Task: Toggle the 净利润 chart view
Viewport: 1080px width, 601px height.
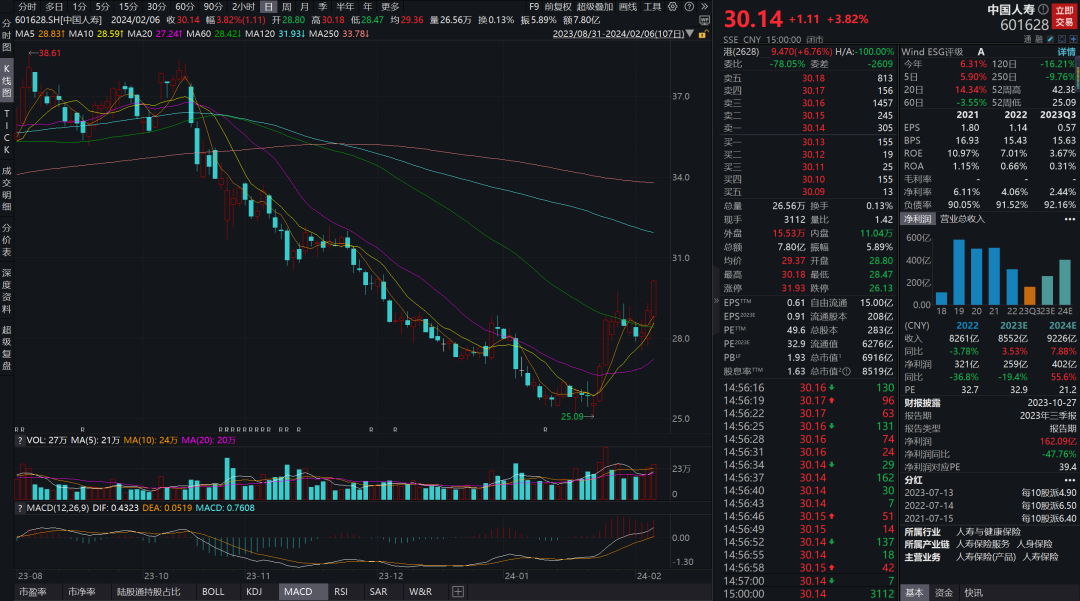Action: click(917, 219)
